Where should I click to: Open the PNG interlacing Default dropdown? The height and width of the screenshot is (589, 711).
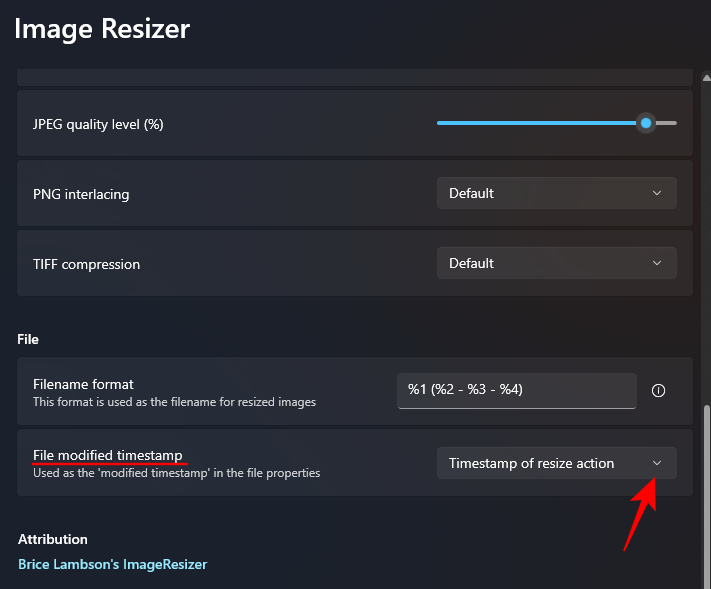click(x=556, y=193)
